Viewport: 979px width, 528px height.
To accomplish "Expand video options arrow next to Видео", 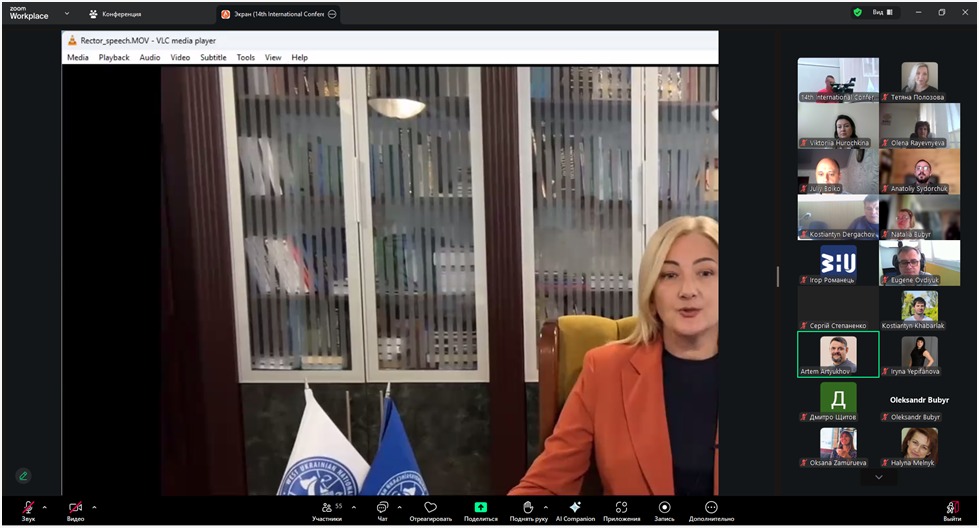I will tap(94, 507).
